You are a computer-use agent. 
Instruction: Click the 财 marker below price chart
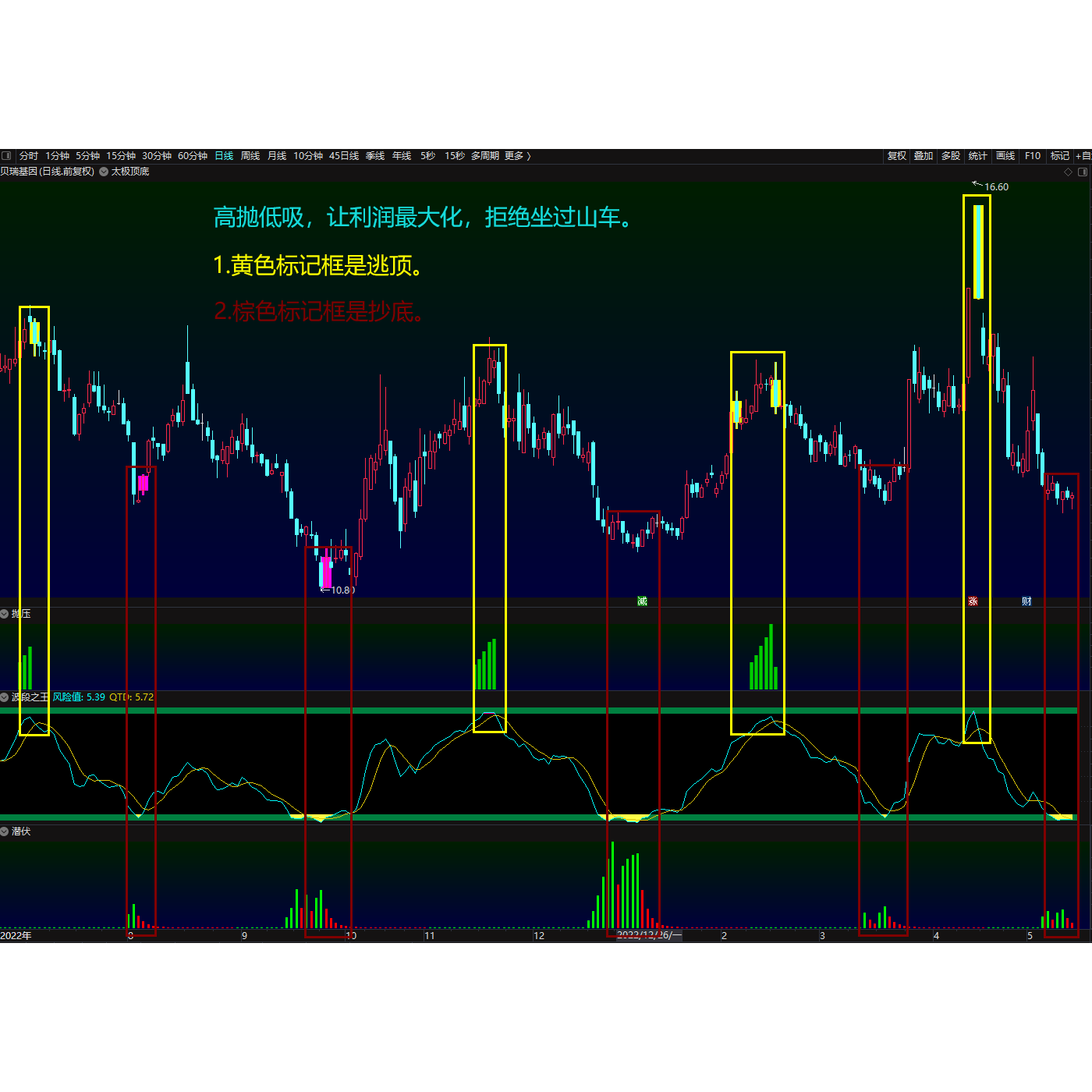pyautogui.click(x=1026, y=601)
